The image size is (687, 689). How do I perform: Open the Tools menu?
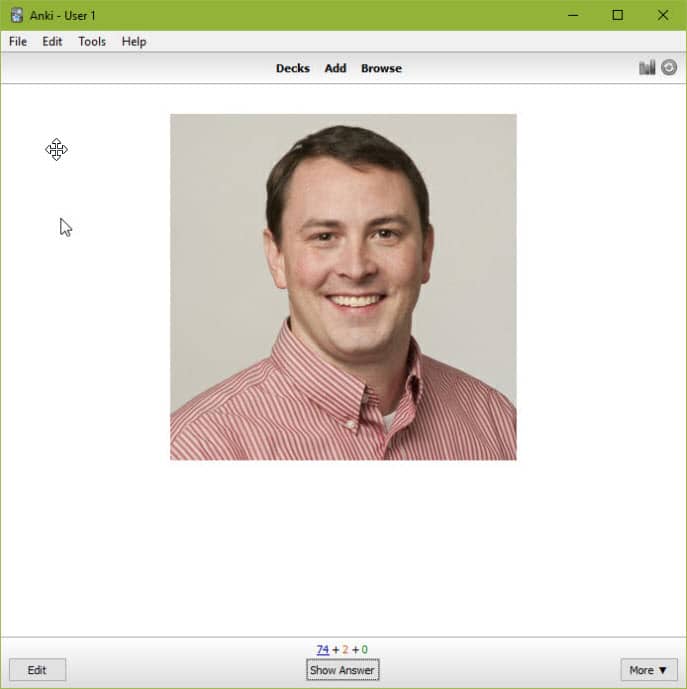(92, 42)
